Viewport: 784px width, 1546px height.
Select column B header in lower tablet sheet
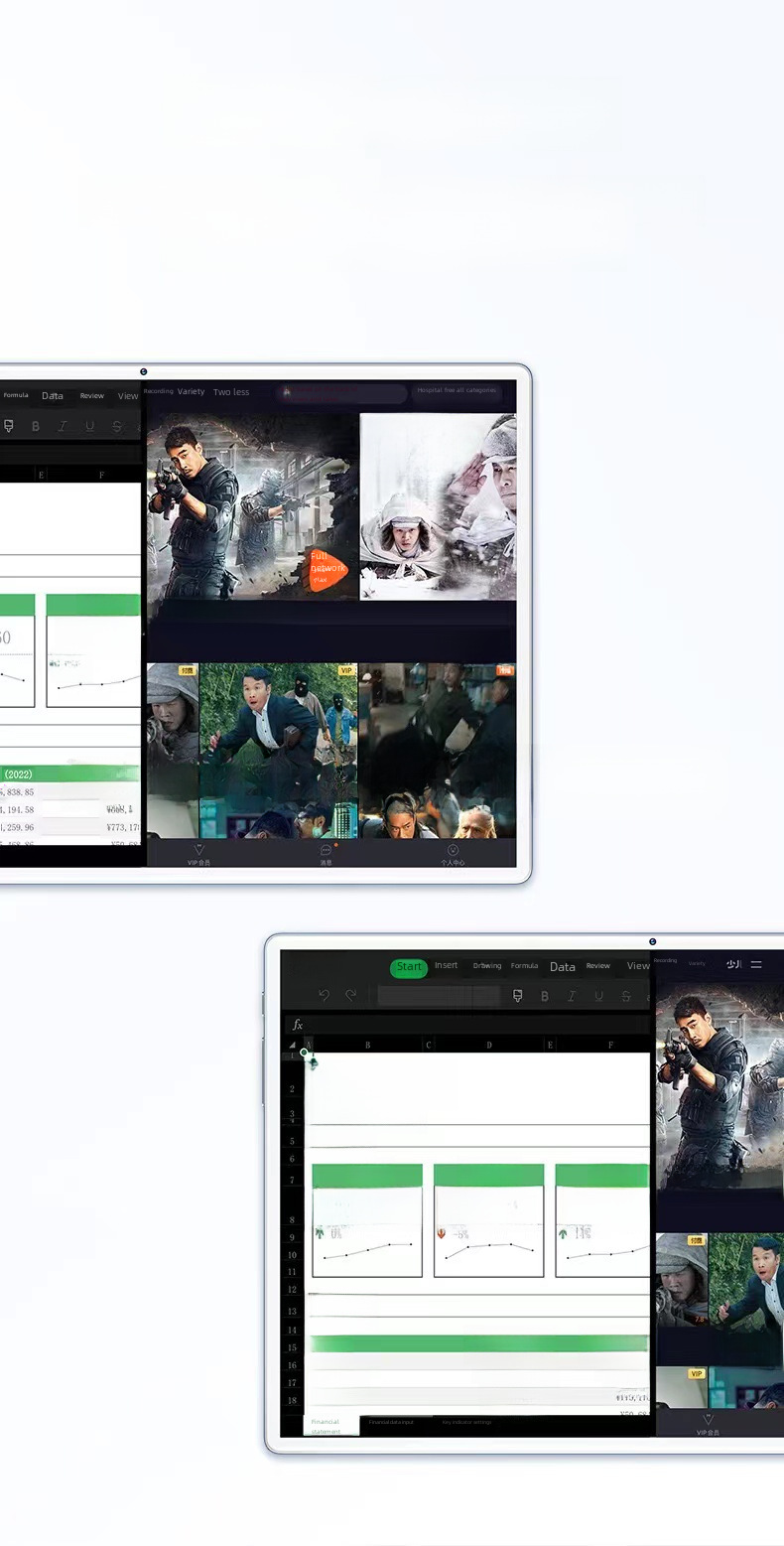368,1045
